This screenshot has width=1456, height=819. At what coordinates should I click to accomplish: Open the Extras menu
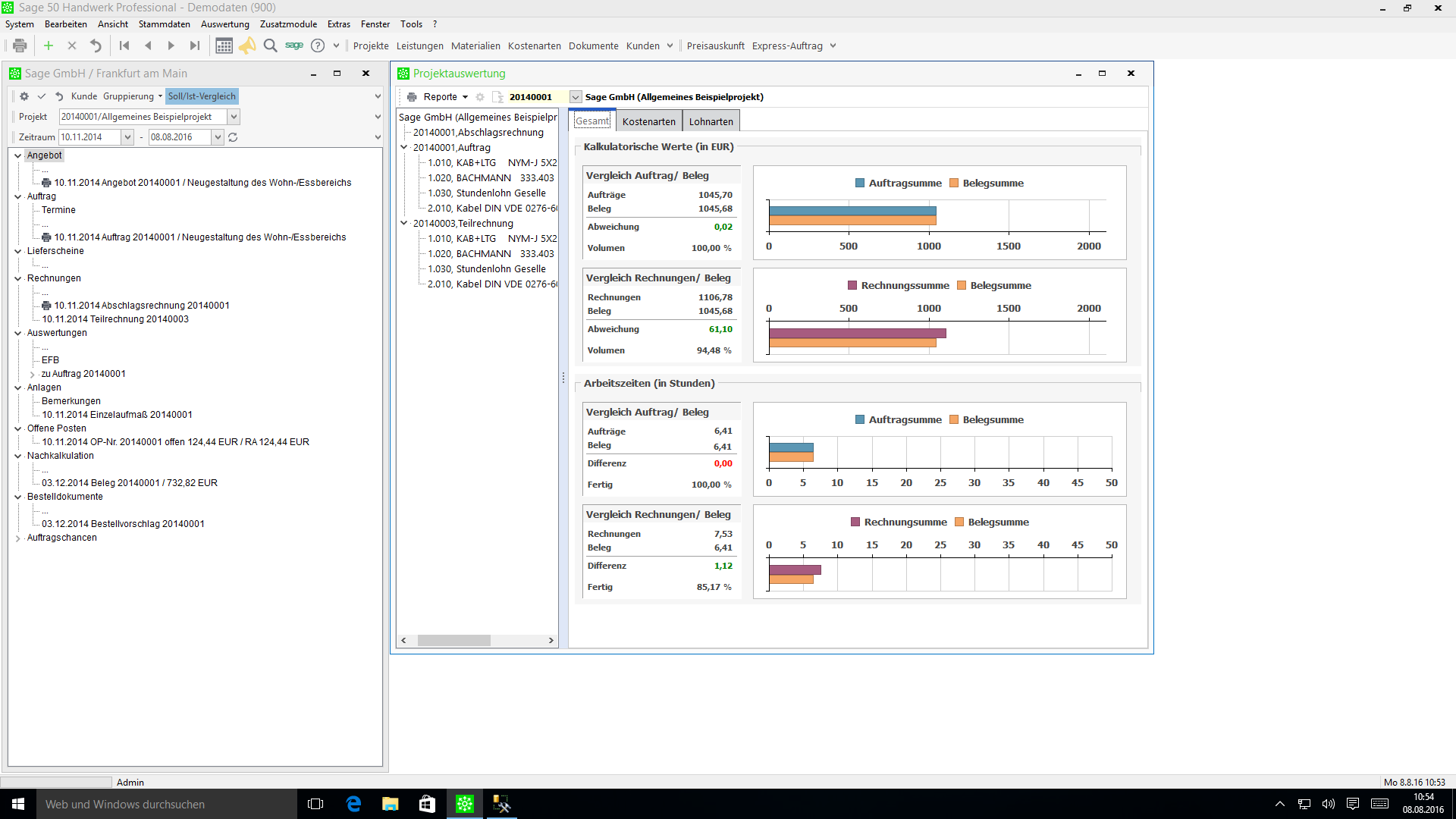click(x=339, y=24)
